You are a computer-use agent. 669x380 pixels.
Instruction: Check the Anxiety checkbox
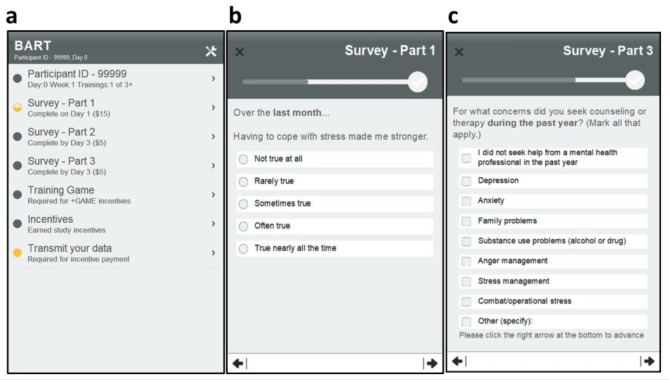coord(466,201)
